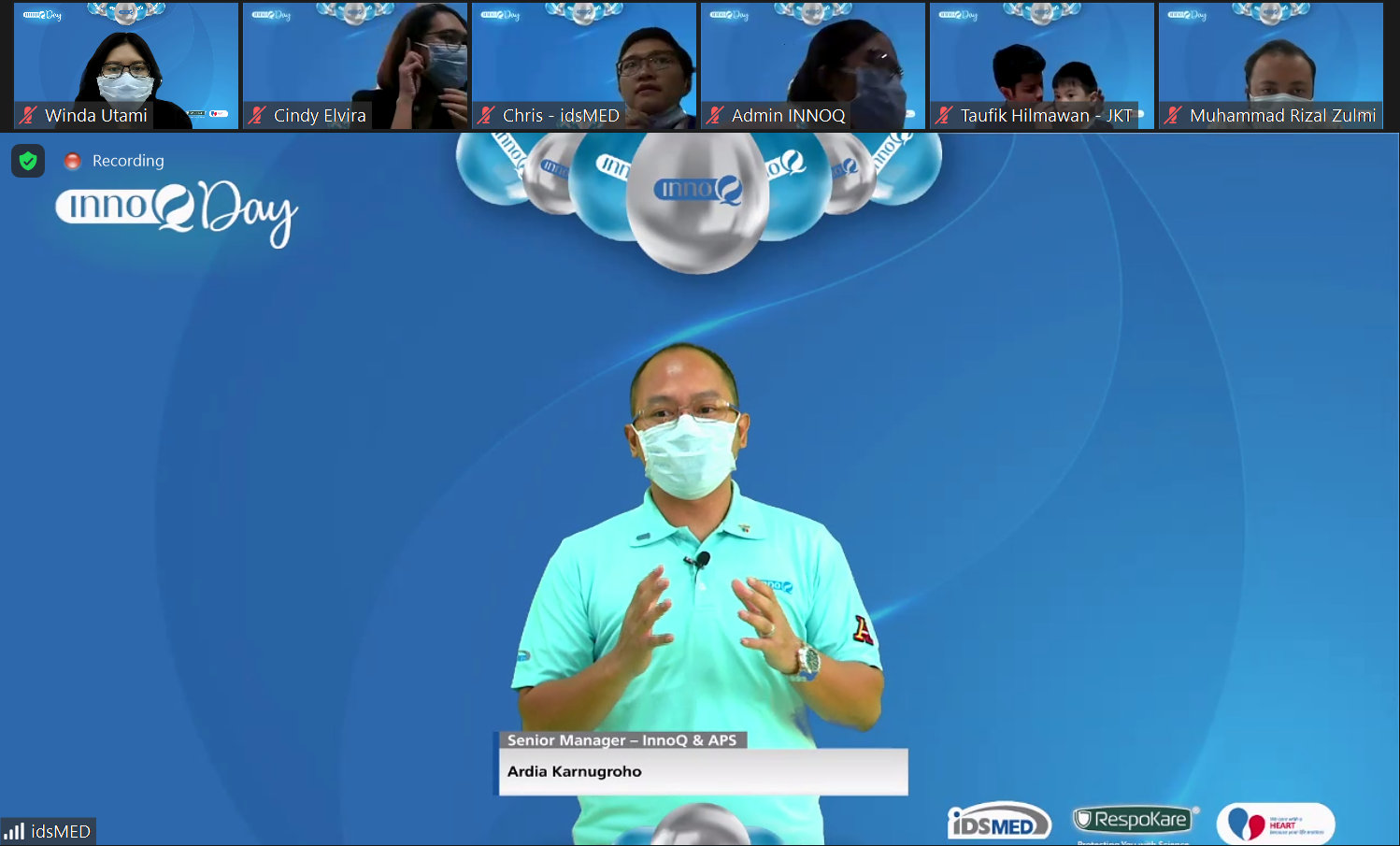Image resolution: width=1400 pixels, height=846 pixels.
Task: Click the red Recording indicator dot
Action: [72, 161]
